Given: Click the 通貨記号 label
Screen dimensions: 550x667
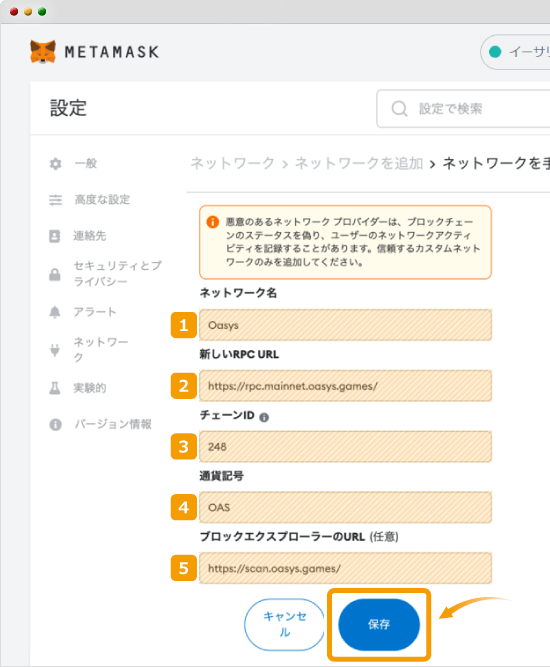Looking at the screenshot, I should 222,476.
